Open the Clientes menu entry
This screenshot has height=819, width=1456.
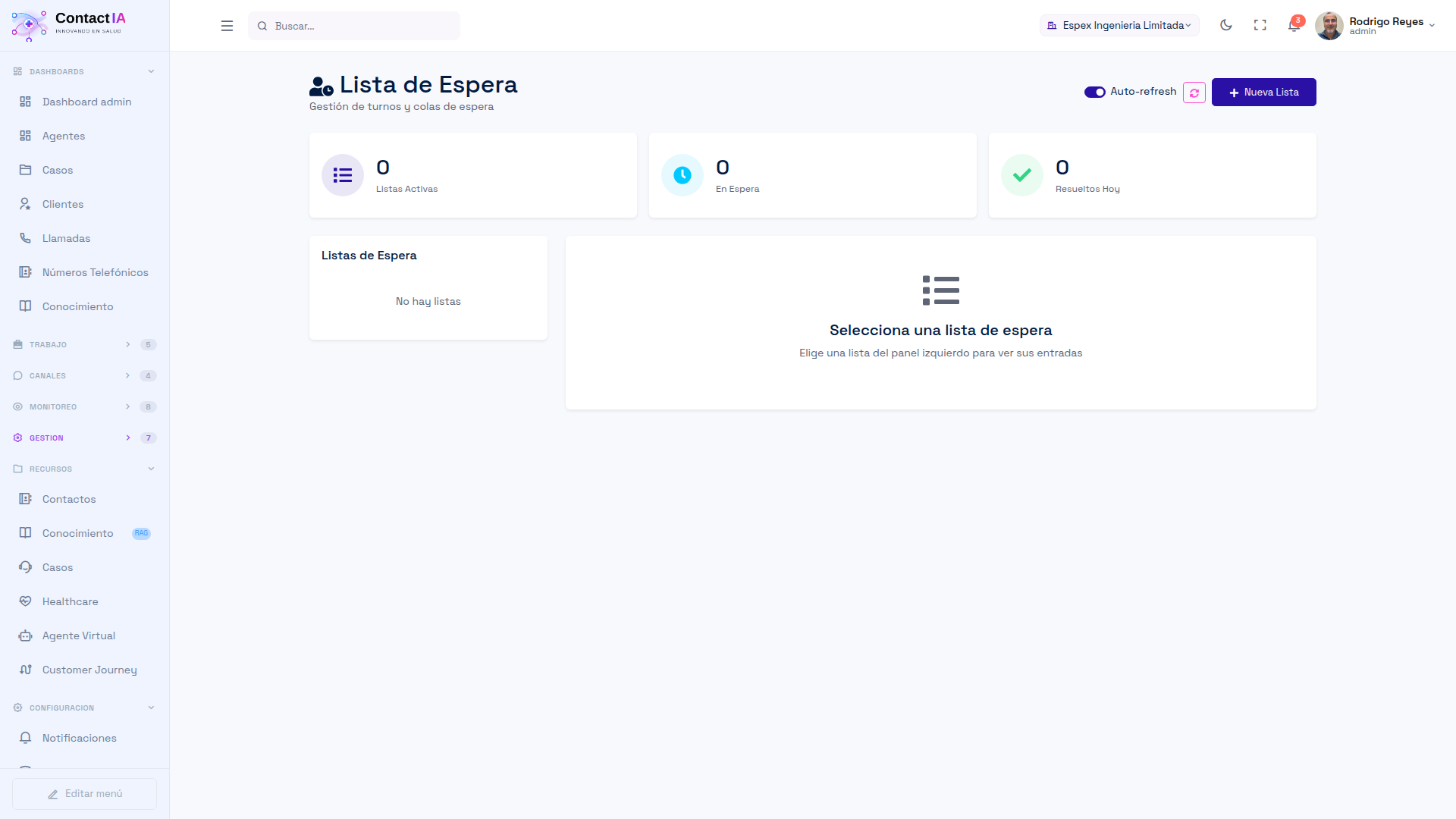click(x=62, y=204)
